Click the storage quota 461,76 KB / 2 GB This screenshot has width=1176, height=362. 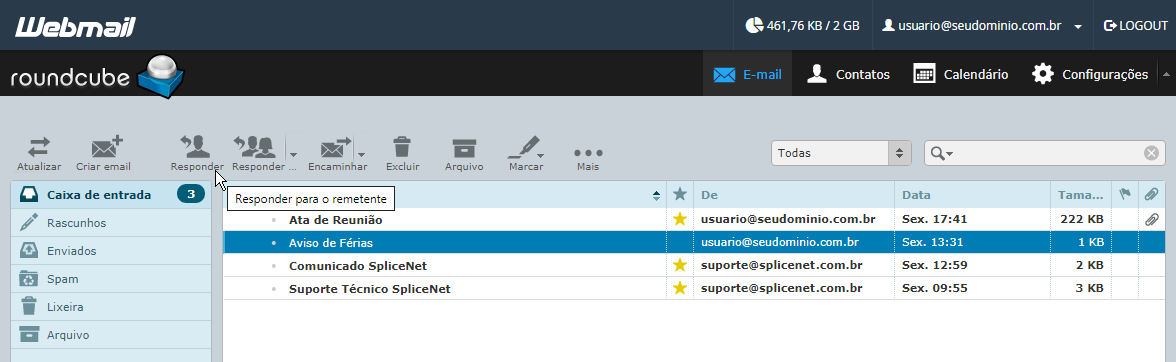point(802,25)
